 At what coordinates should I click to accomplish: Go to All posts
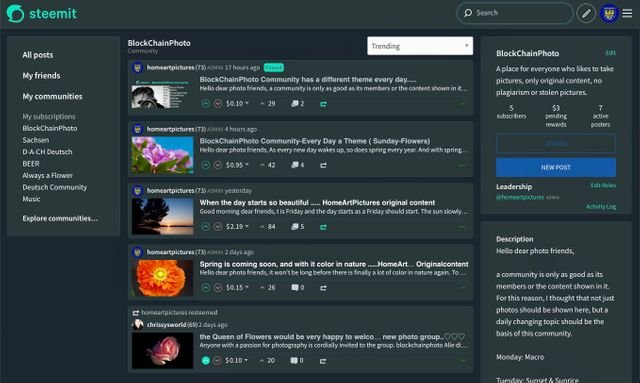point(38,55)
